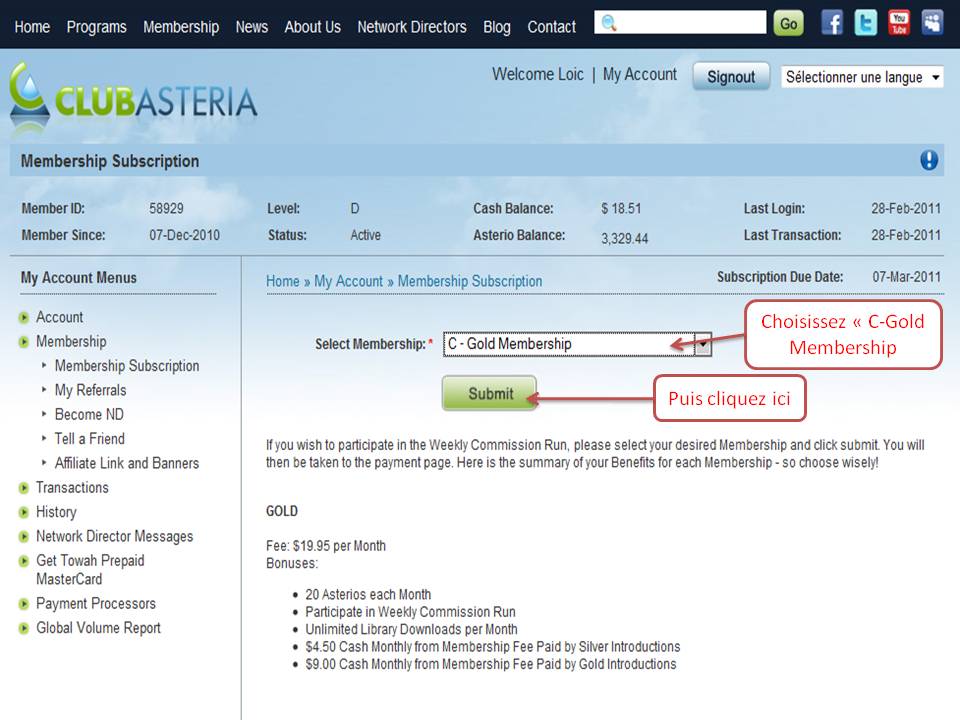Click in the search input field
This screenshot has width=960, height=720.
click(x=680, y=23)
